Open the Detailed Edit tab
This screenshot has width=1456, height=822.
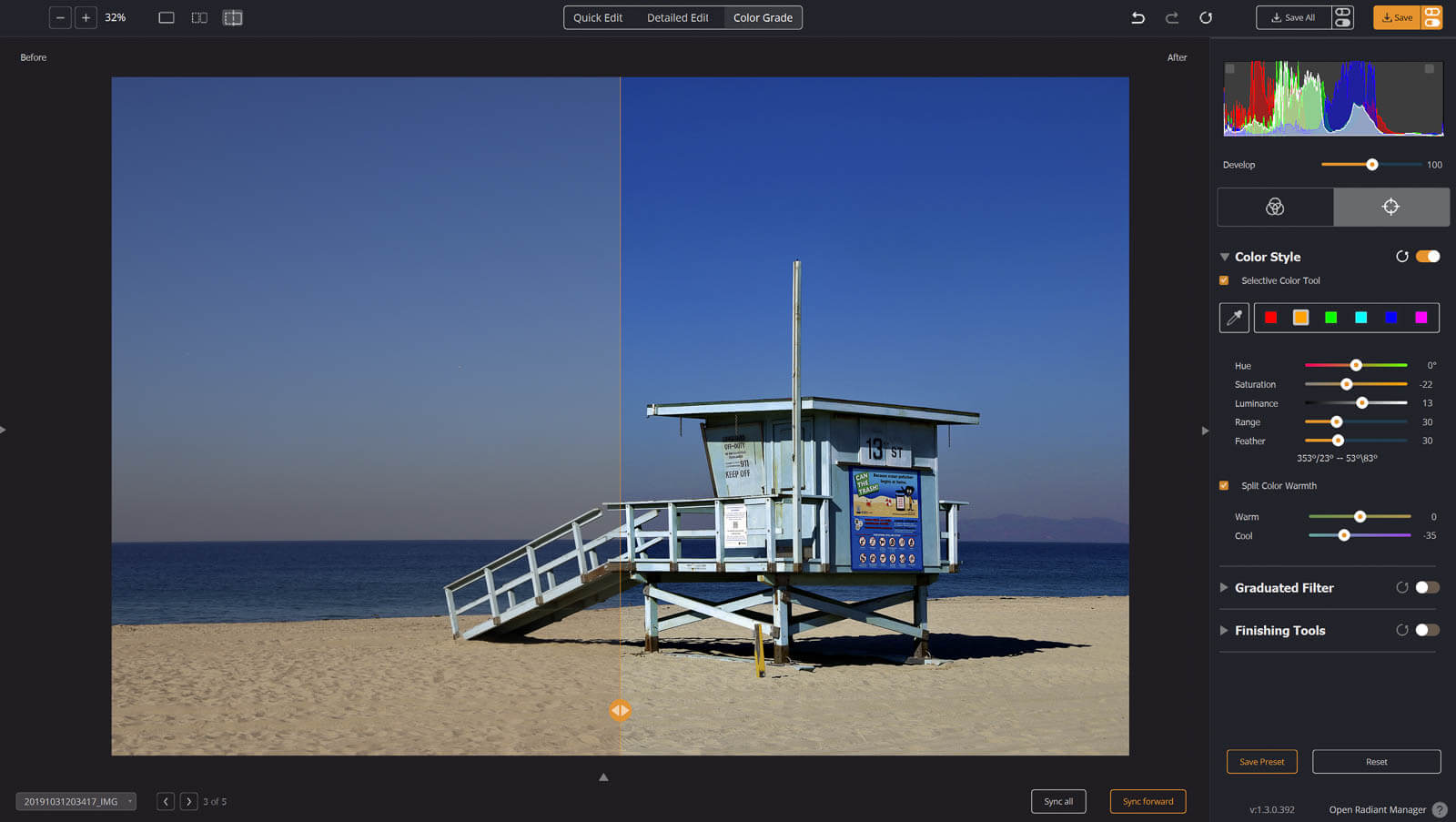point(677,17)
